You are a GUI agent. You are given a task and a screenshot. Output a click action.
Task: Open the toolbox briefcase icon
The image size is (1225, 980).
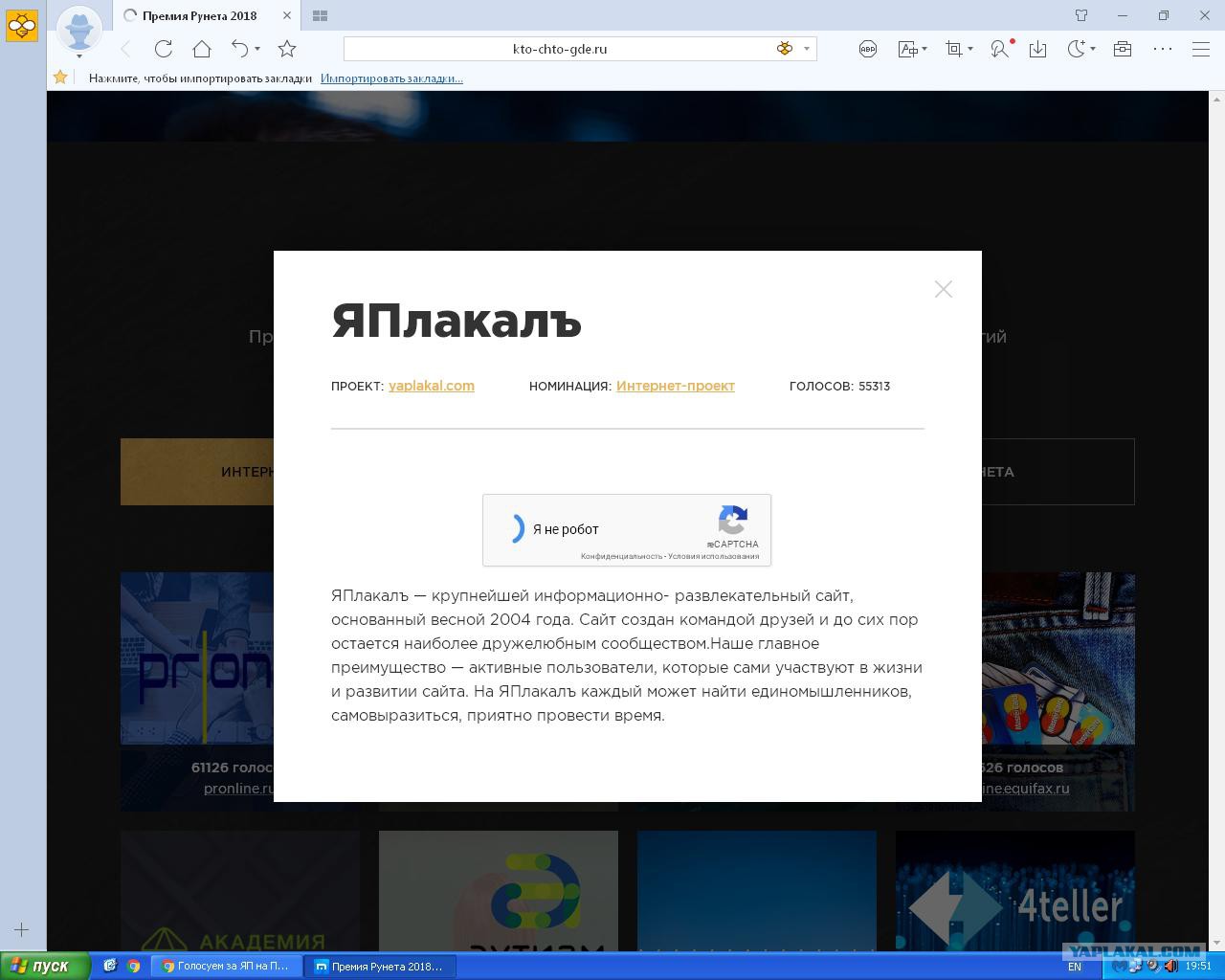pyautogui.click(x=1123, y=49)
